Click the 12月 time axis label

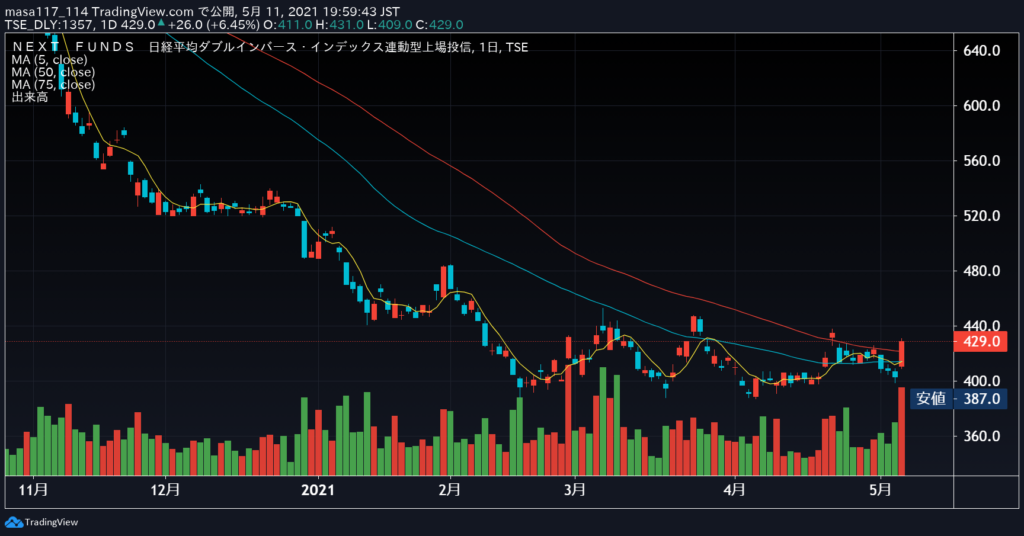pyautogui.click(x=165, y=490)
